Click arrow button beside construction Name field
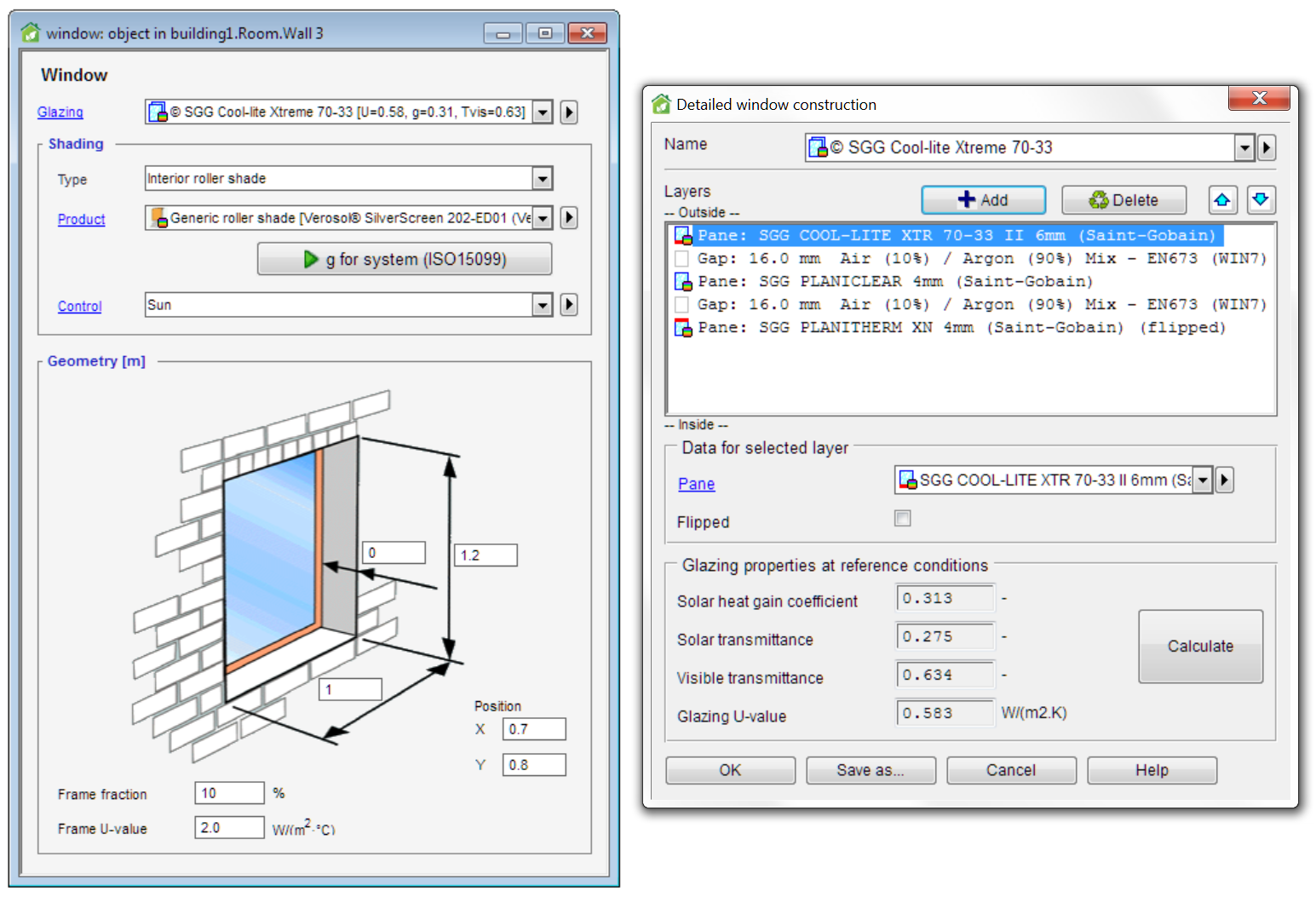 [1267, 148]
